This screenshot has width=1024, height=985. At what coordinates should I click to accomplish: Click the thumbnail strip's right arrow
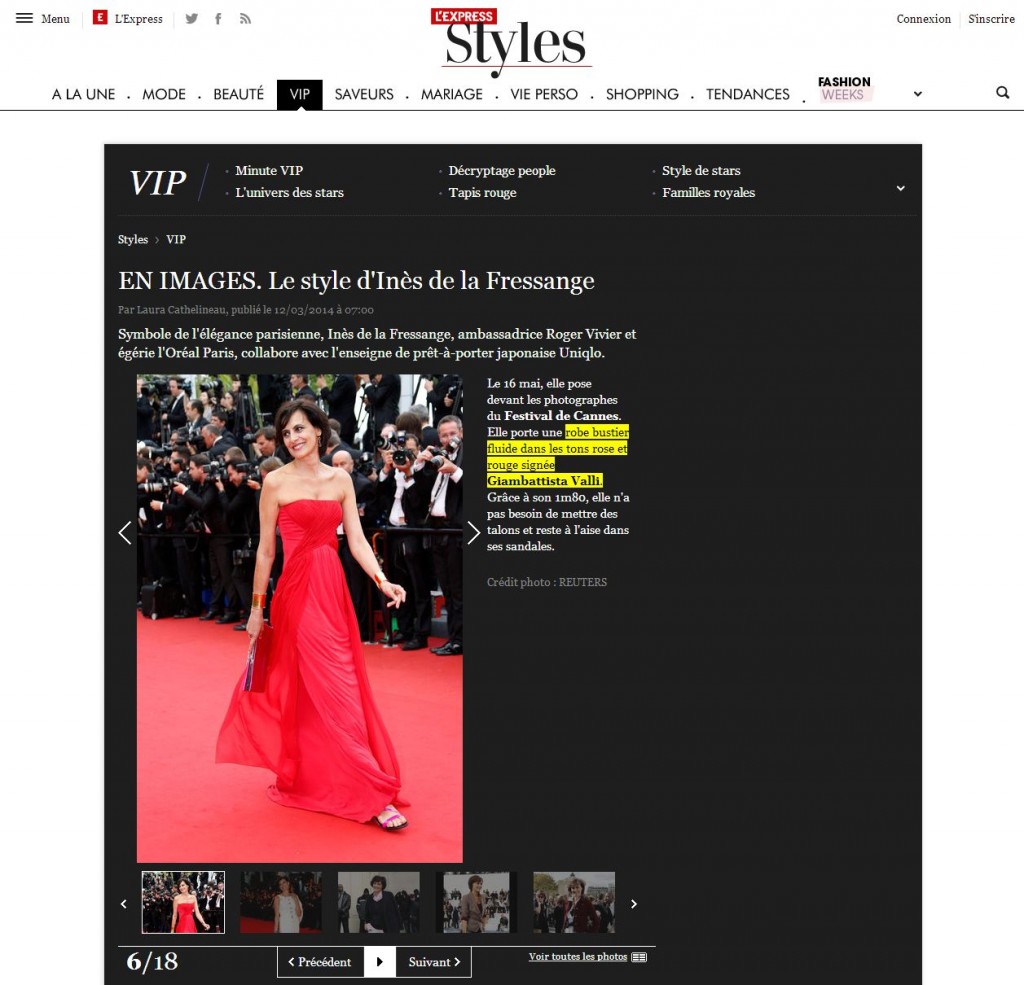click(x=633, y=903)
